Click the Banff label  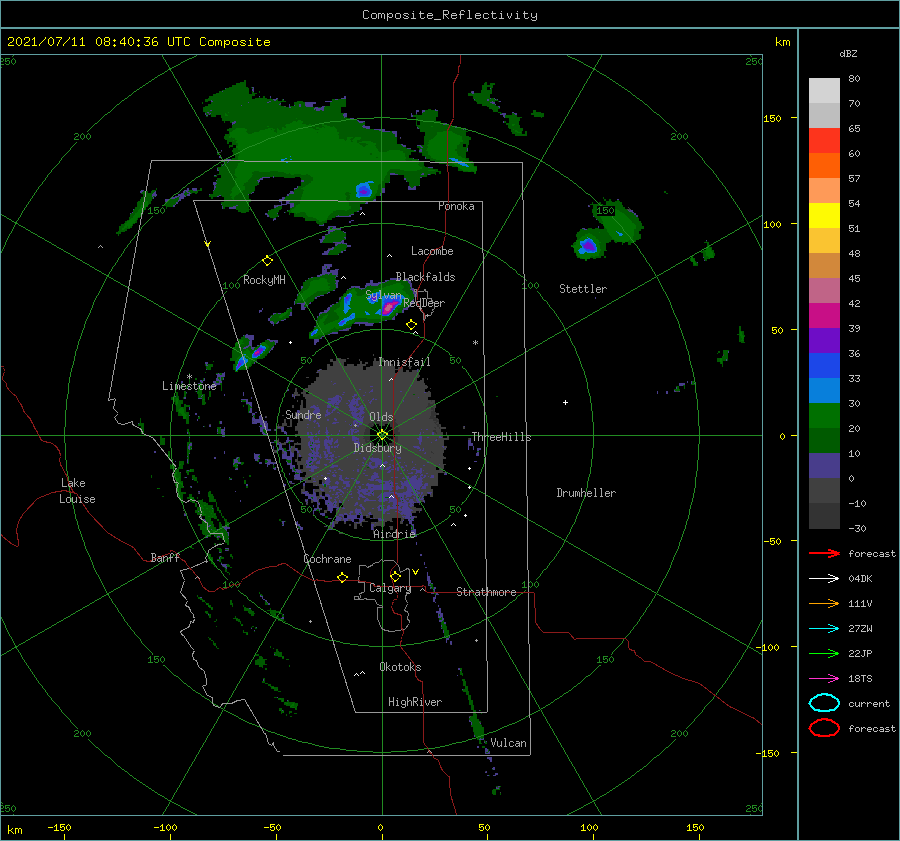(165, 557)
